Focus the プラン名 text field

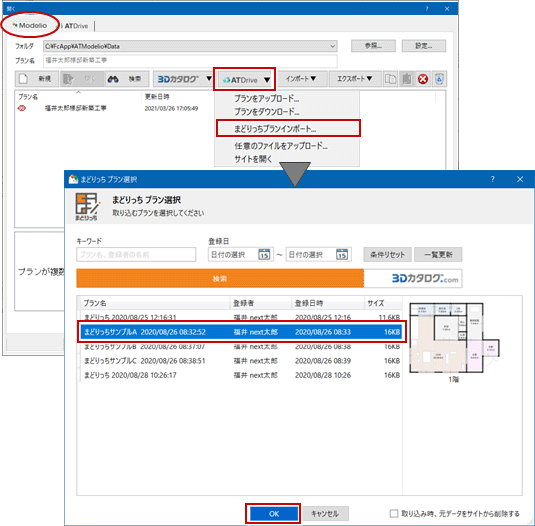190,60
